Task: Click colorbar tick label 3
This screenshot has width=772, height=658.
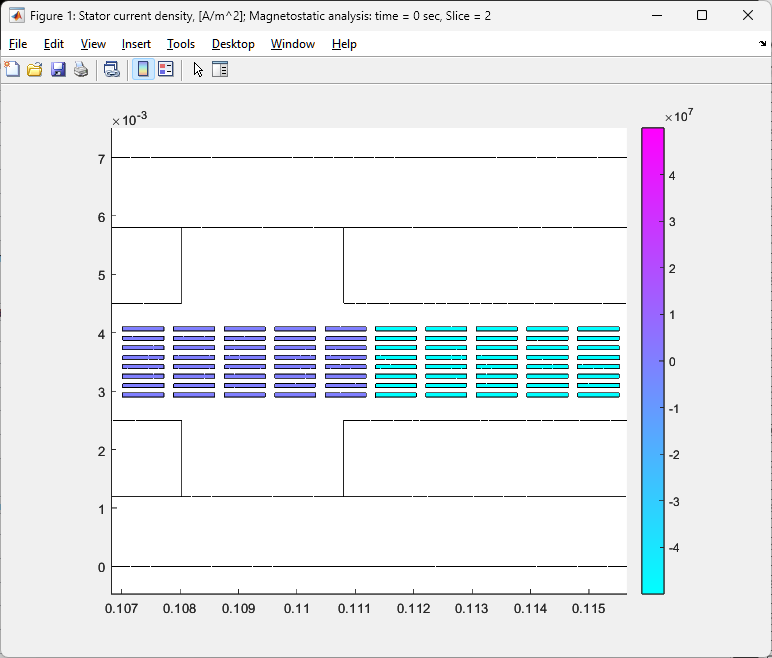Action: click(x=672, y=222)
